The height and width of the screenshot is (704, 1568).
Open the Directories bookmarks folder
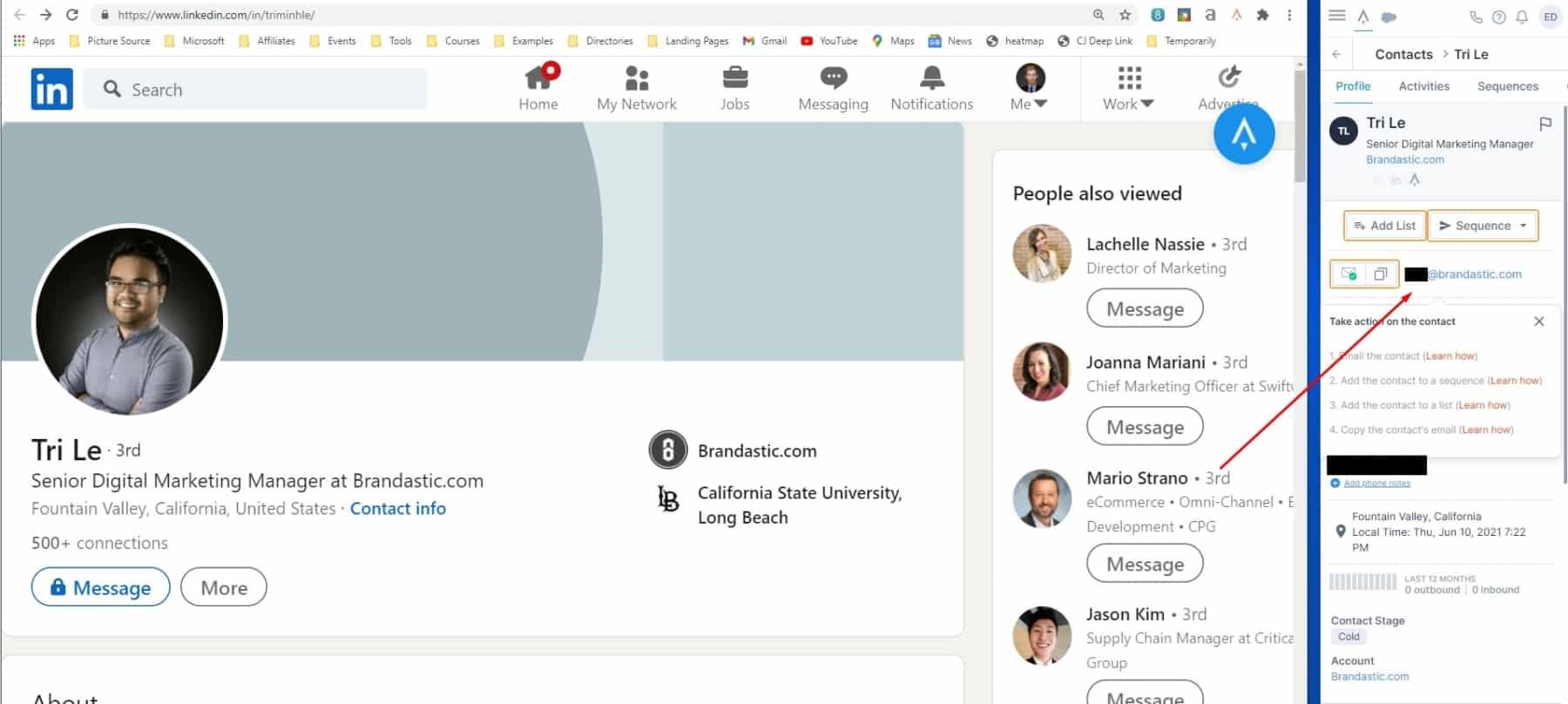tap(600, 41)
